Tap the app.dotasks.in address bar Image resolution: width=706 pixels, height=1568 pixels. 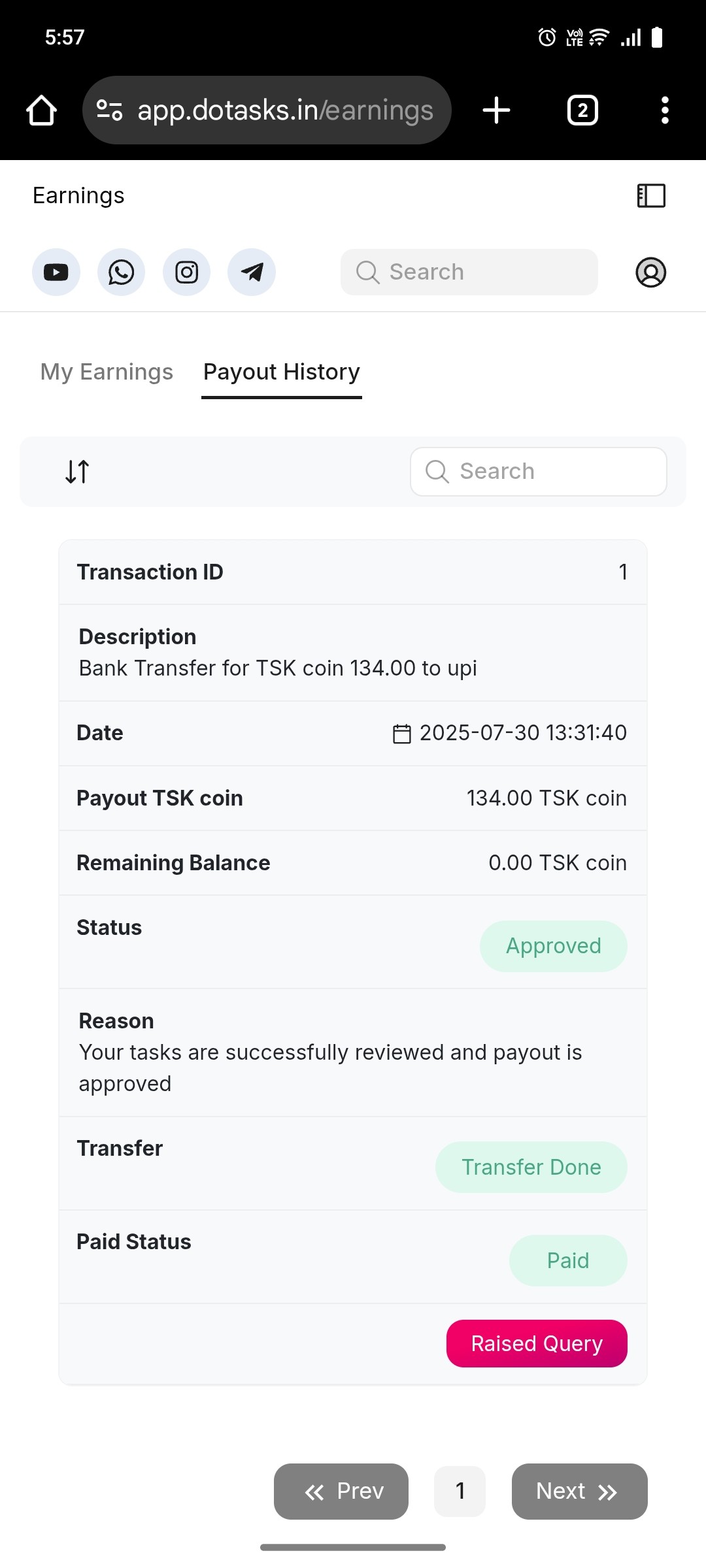(285, 110)
